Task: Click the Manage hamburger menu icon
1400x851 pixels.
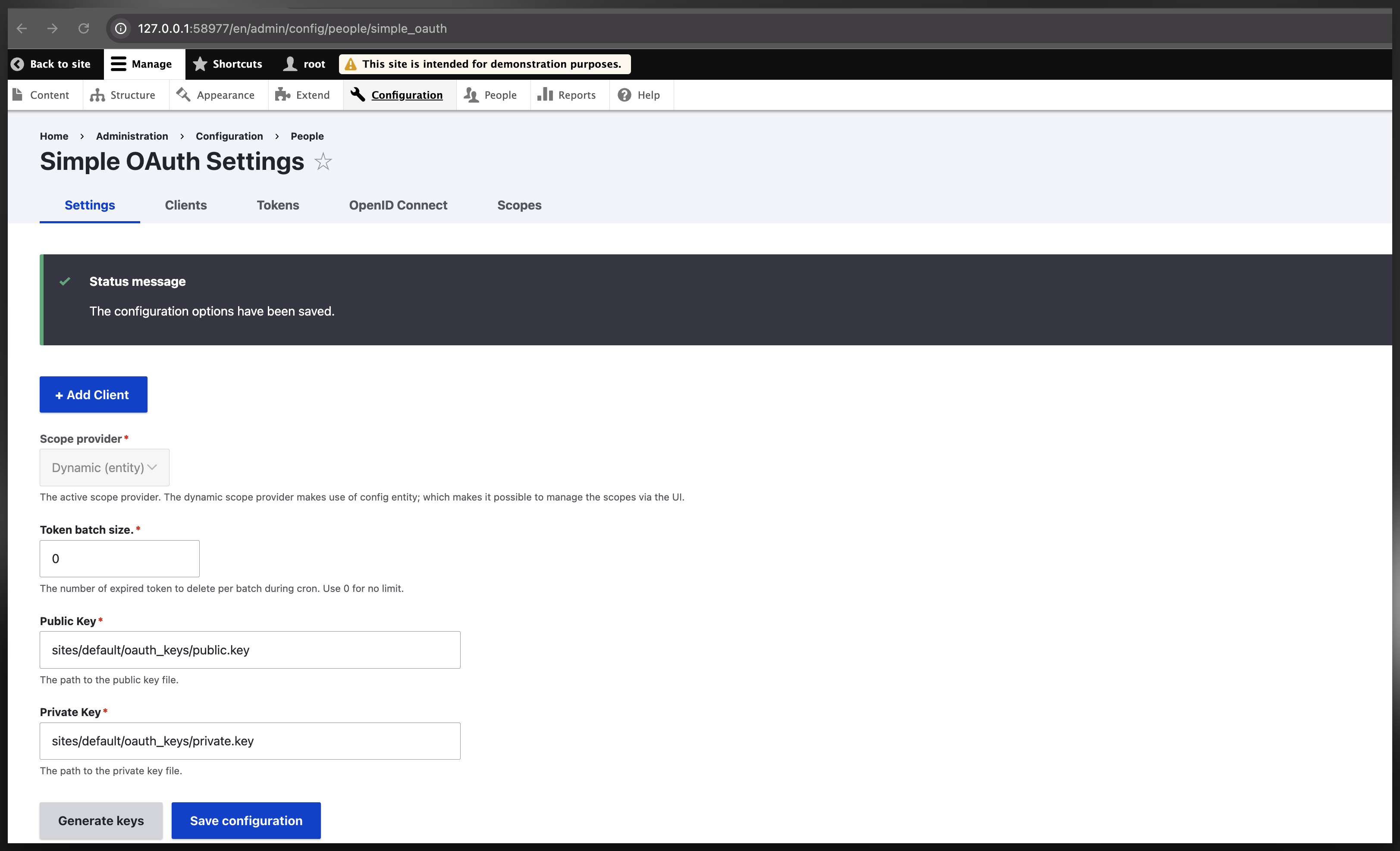Action: [x=118, y=64]
